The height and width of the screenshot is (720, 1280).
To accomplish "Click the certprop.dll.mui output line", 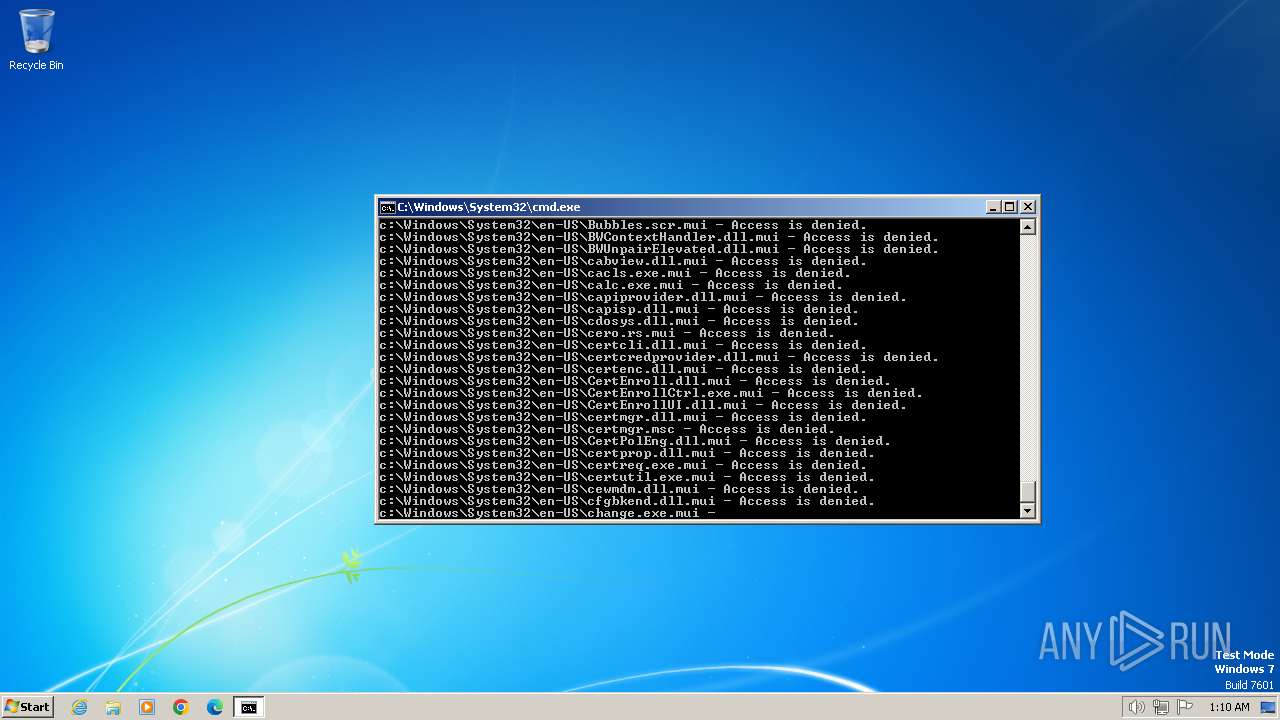I will [x=627, y=453].
